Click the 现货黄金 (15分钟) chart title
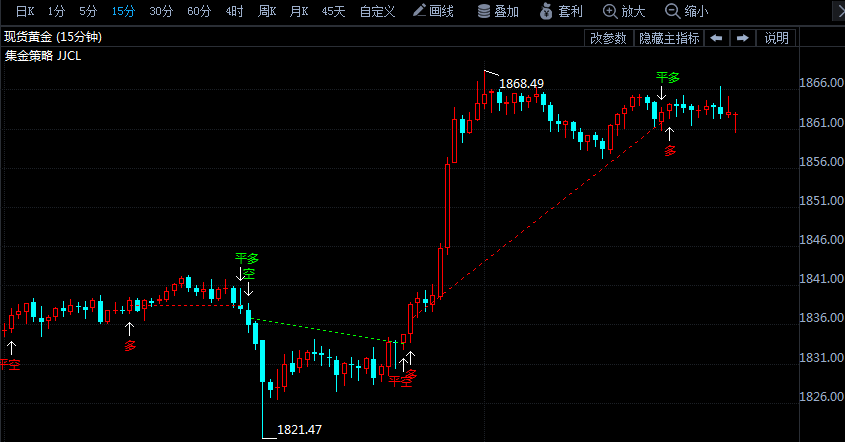 (x=53, y=37)
